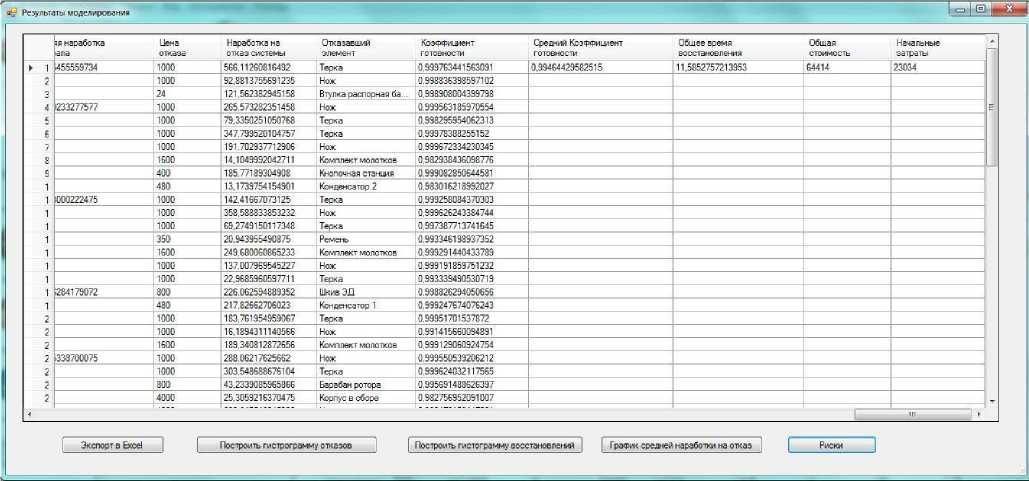Select cell 11,5852757213953
This screenshot has width=1029, height=481.
tap(738, 68)
